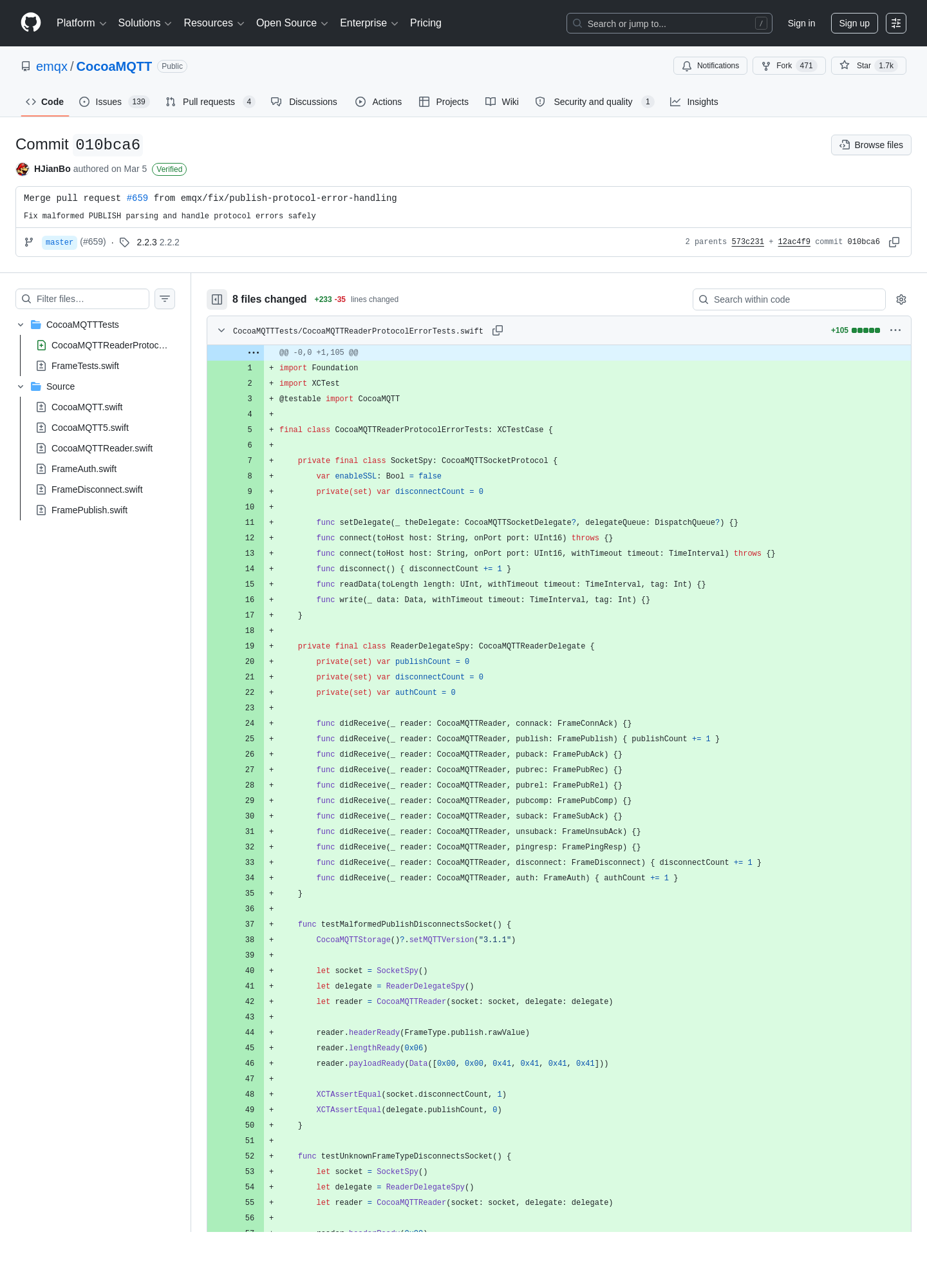This screenshot has height=1288, width=927.
Task: Open the command palette icon in header
Action: click(896, 23)
